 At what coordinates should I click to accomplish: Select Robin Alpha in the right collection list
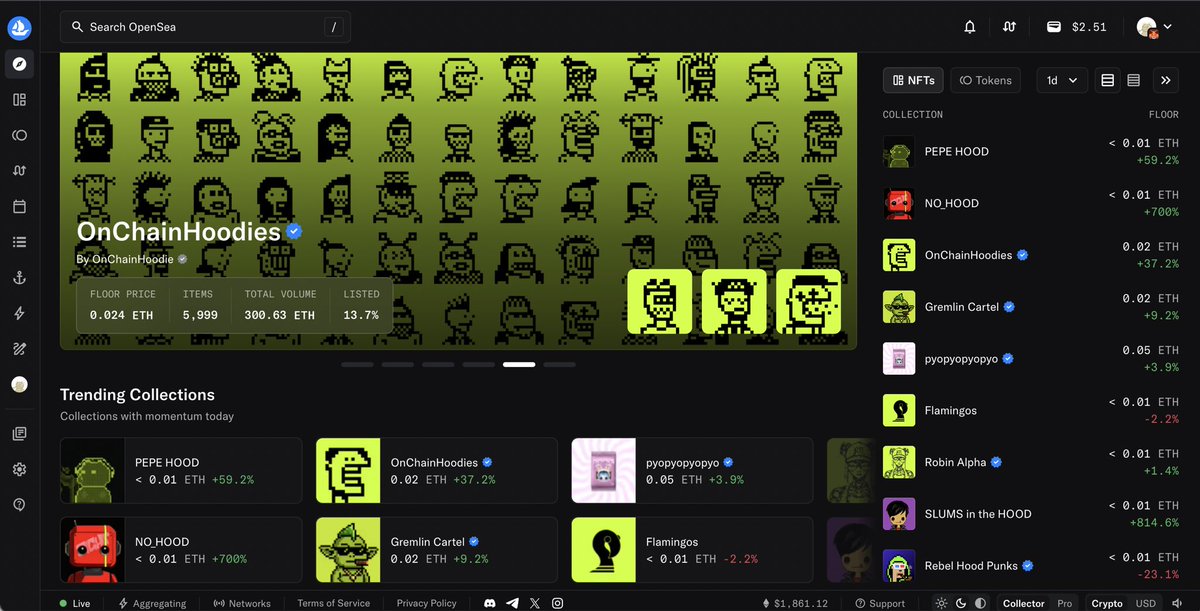pyautogui.click(x=1031, y=462)
